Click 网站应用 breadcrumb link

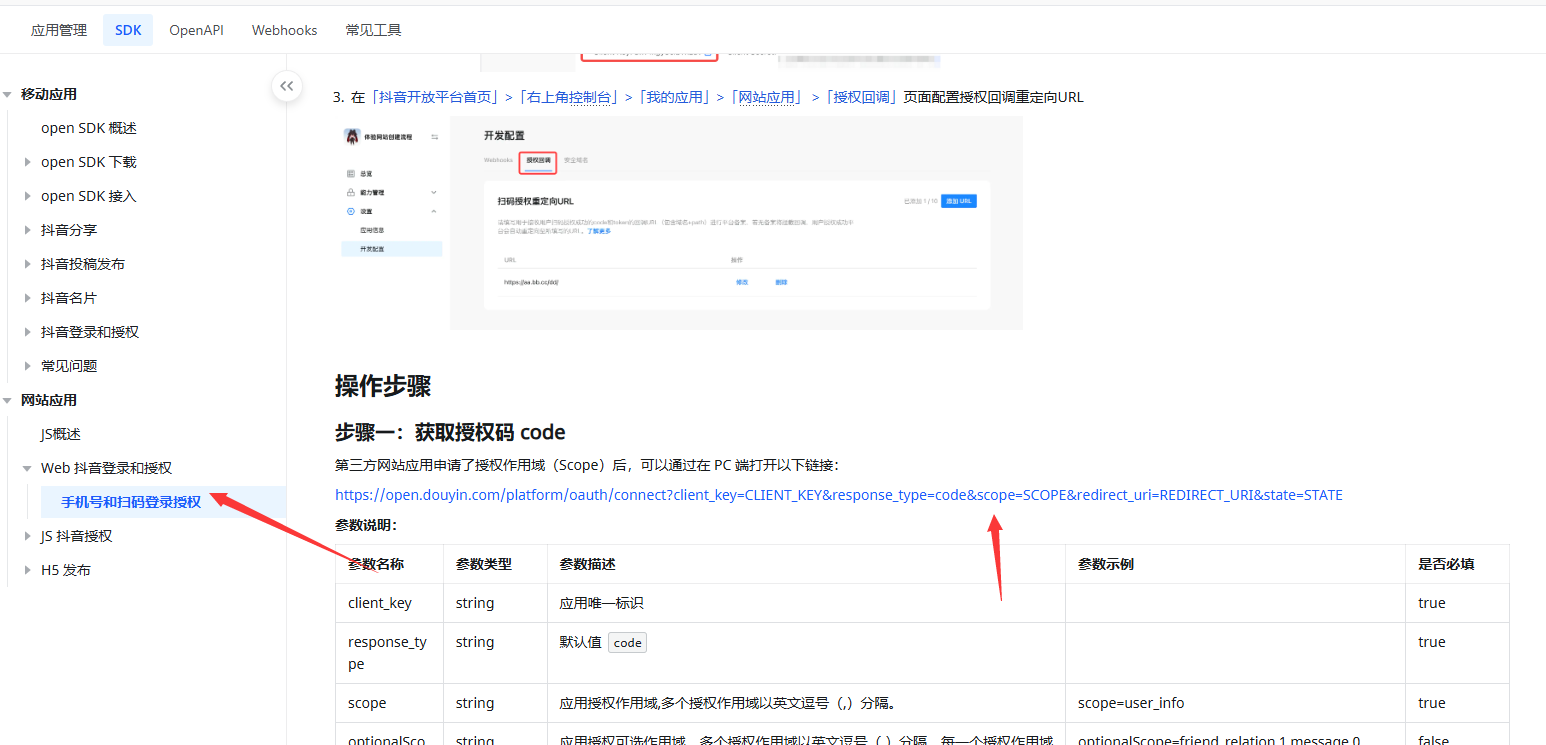(x=765, y=97)
